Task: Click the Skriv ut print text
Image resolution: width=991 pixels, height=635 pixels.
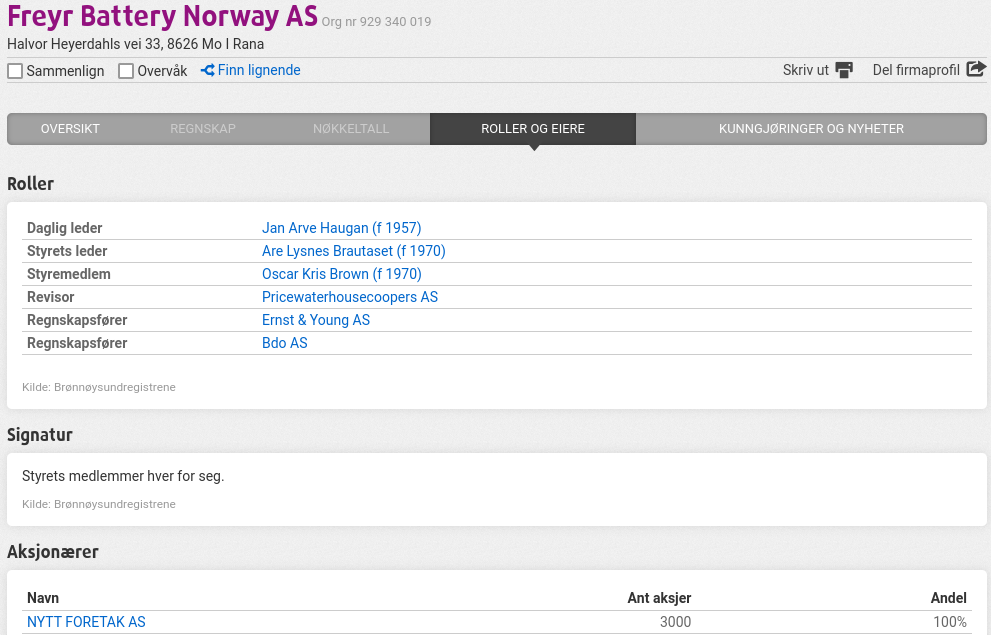Action: (x=805, y=71)
